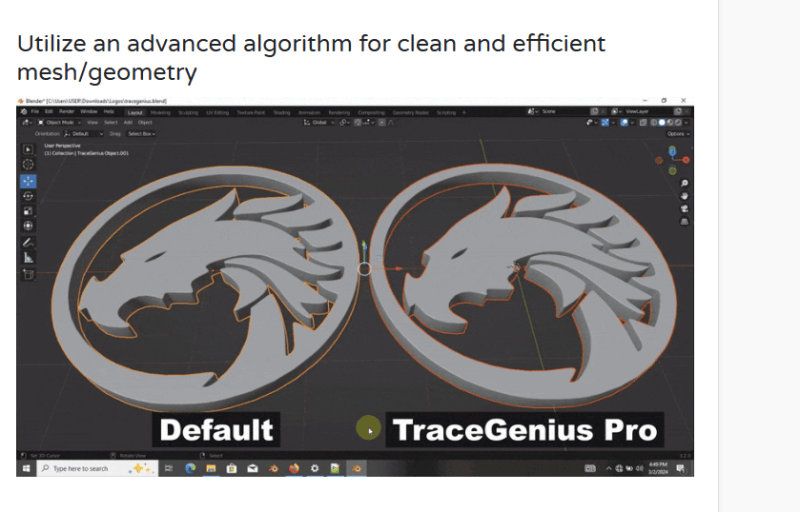
Task: Switch to material preview shading
Action: pos(670,122)
